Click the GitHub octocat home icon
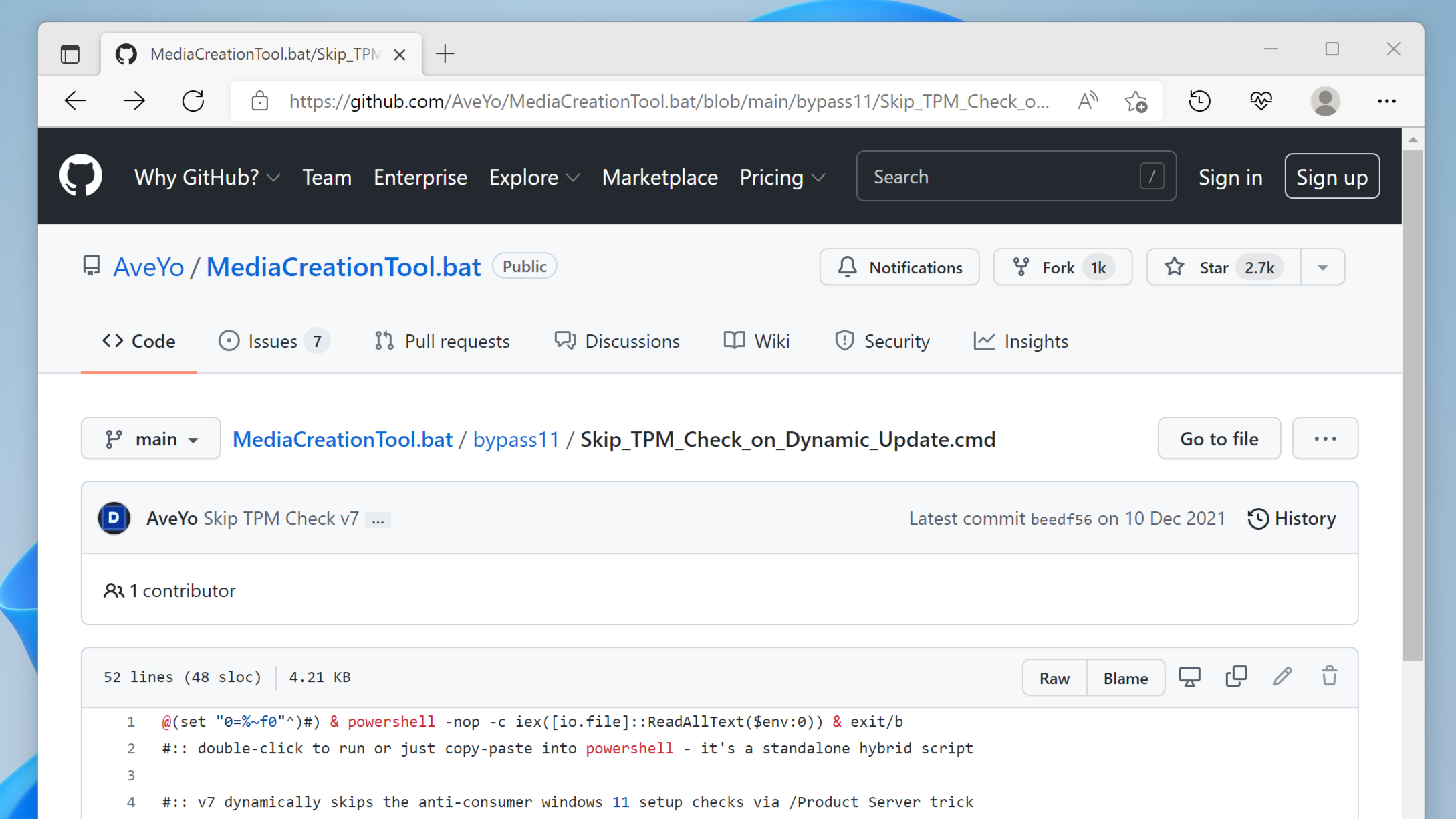1456x819 pixels. (x=80, y=177)
